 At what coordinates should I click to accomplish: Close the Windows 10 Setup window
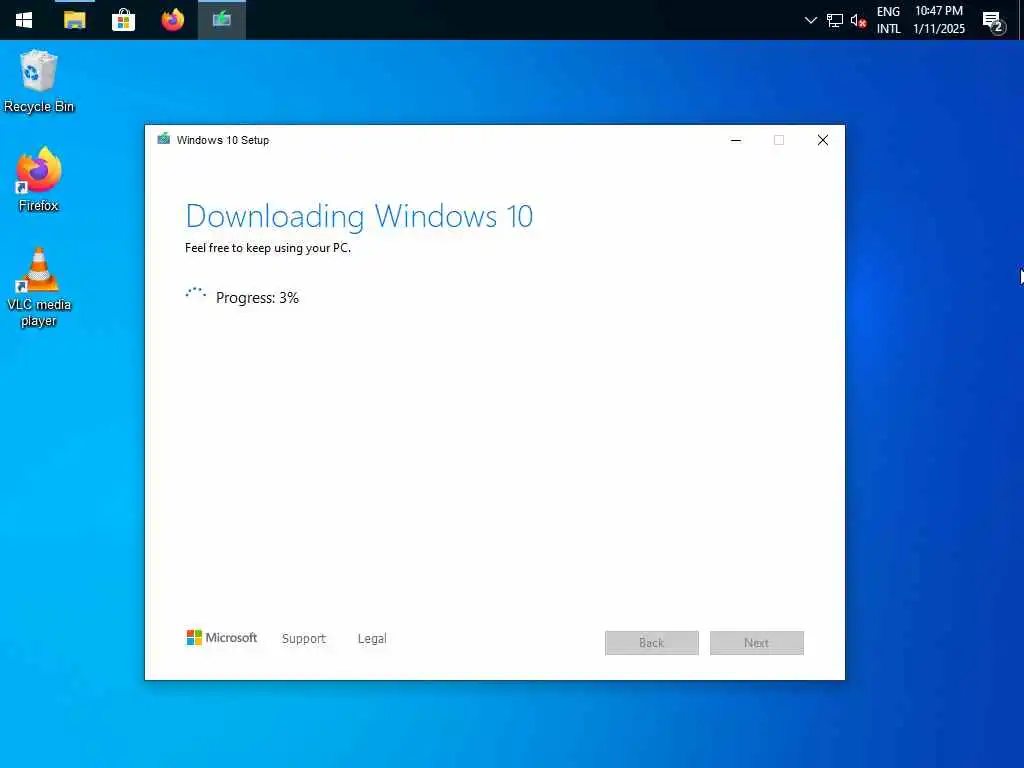tap(823, 140)
